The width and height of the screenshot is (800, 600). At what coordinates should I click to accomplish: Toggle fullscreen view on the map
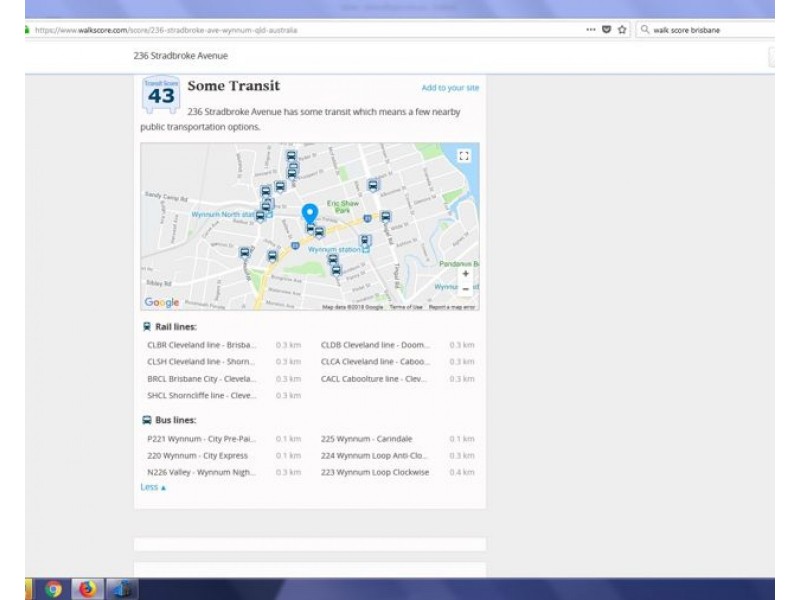[463, 156]
